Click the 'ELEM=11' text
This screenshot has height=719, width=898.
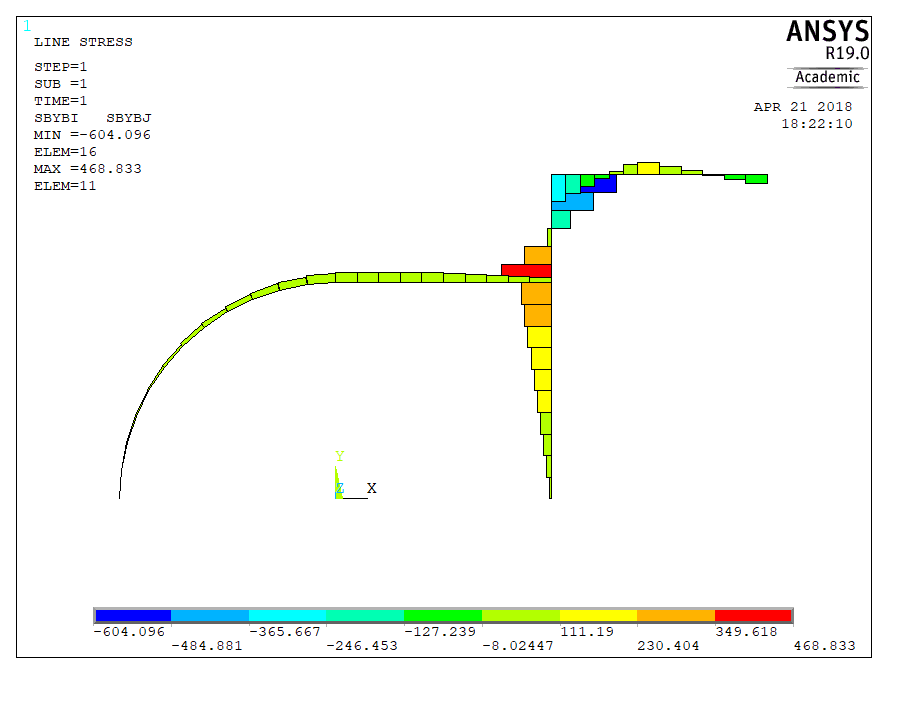coord(65,186)
